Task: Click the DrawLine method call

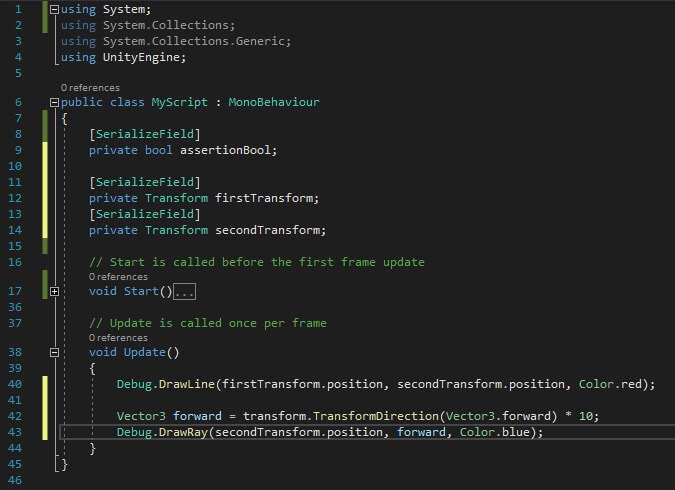Action: (184, 384)
